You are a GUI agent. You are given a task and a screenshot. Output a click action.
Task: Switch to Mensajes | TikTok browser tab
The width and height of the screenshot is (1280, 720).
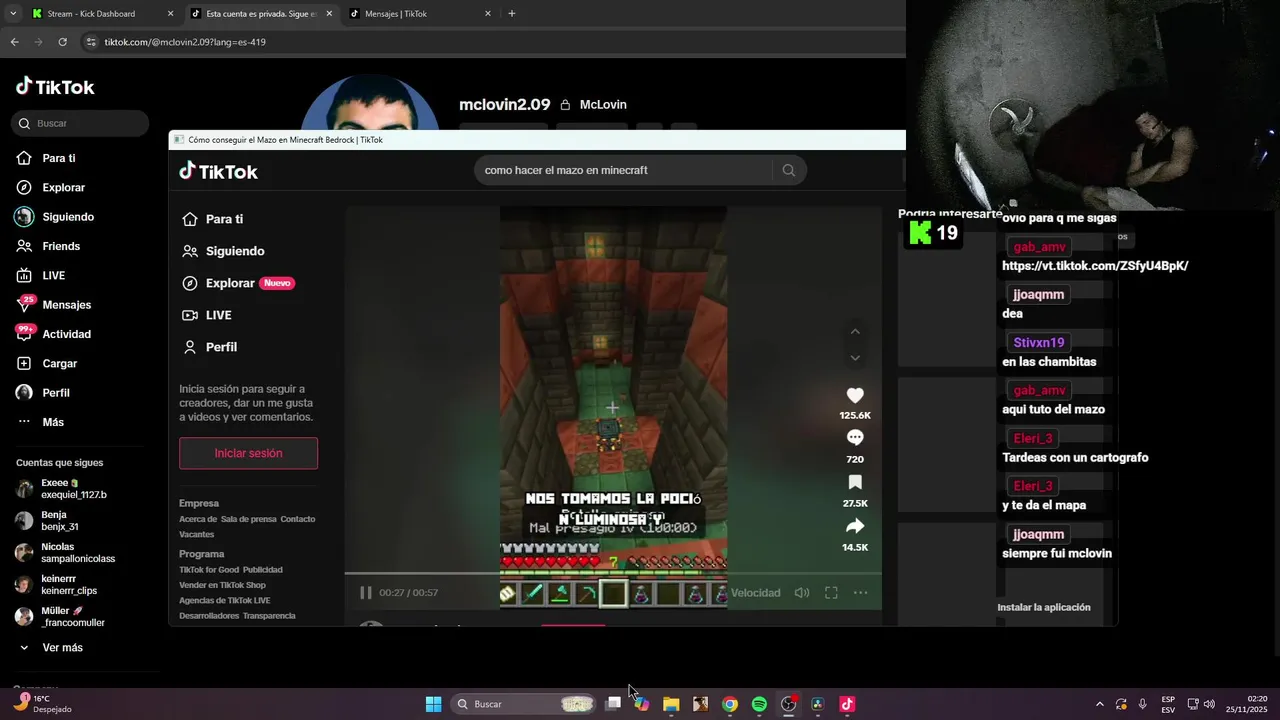[420, 14]
